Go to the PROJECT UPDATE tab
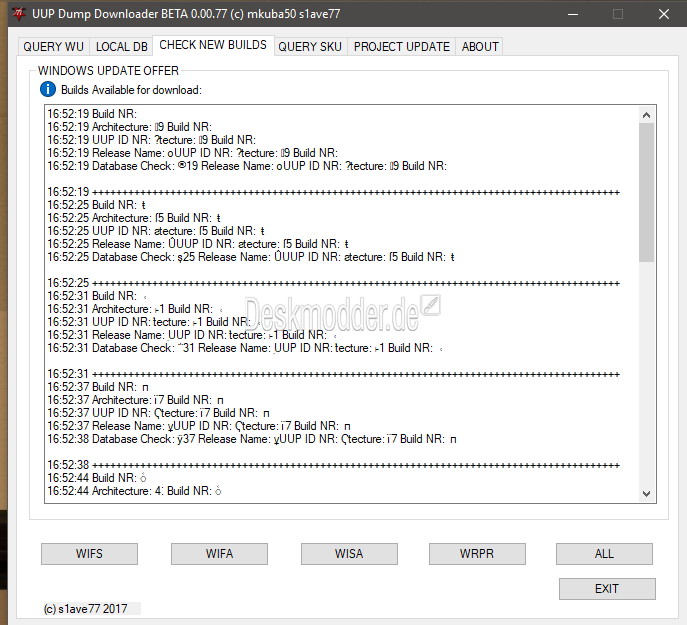 pyautogui.click(x=401, y=46)
